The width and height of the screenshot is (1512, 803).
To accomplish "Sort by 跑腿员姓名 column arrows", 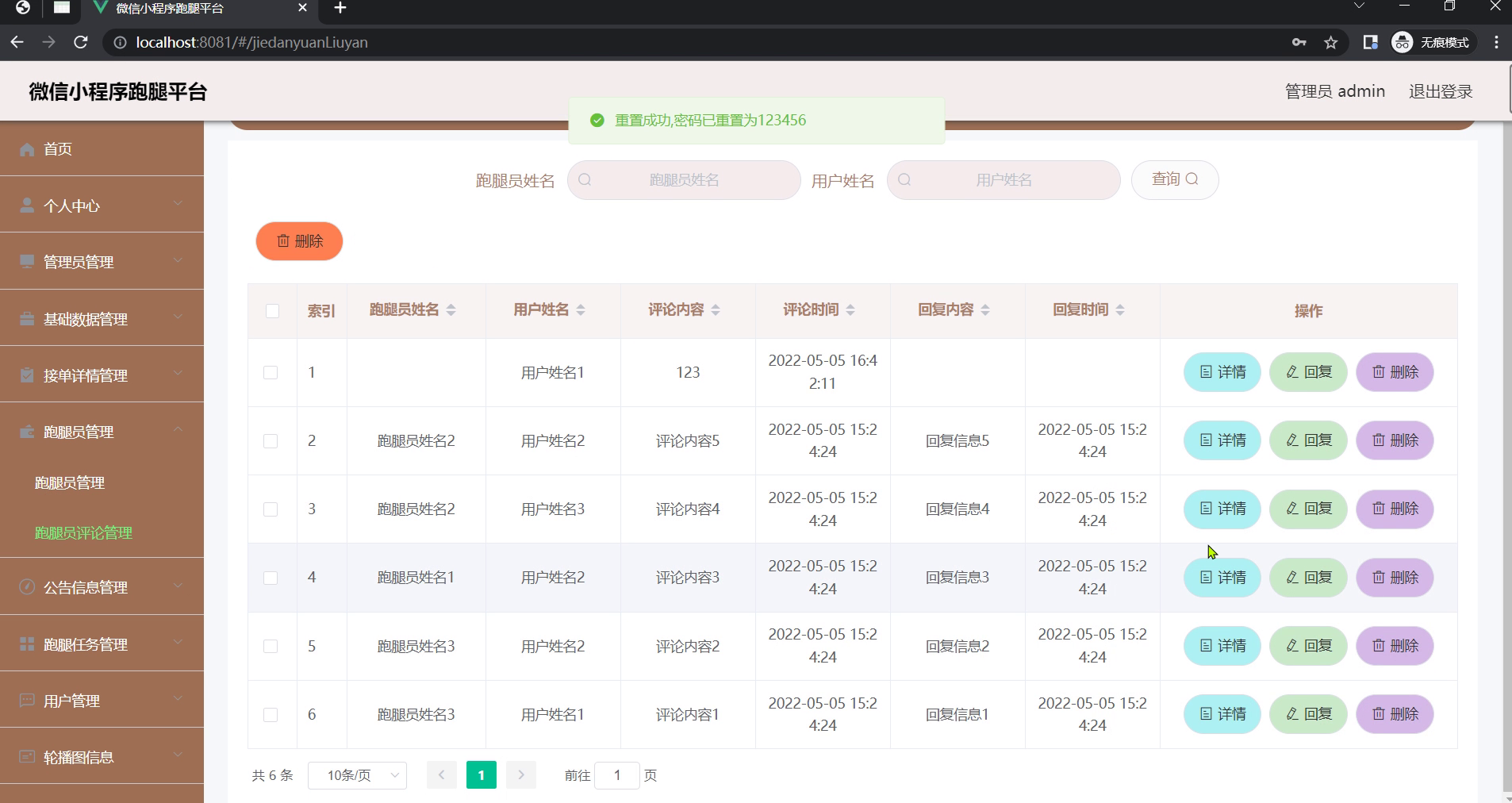I will (x=451, y=310).
